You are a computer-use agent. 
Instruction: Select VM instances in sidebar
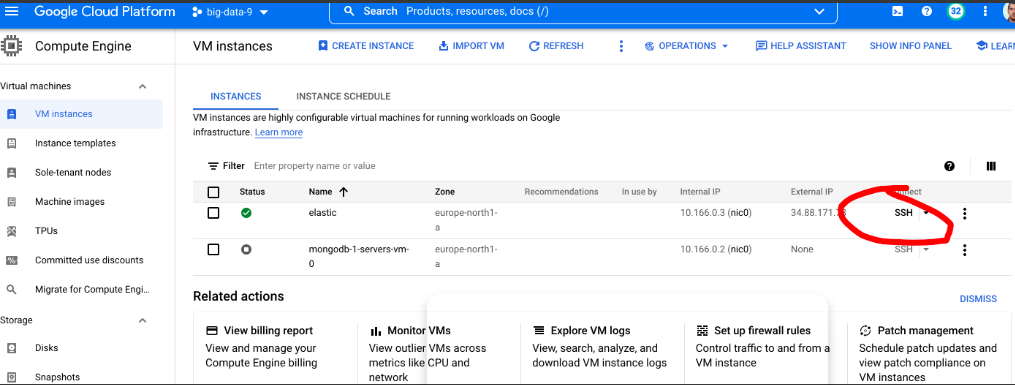coord(81,114)
